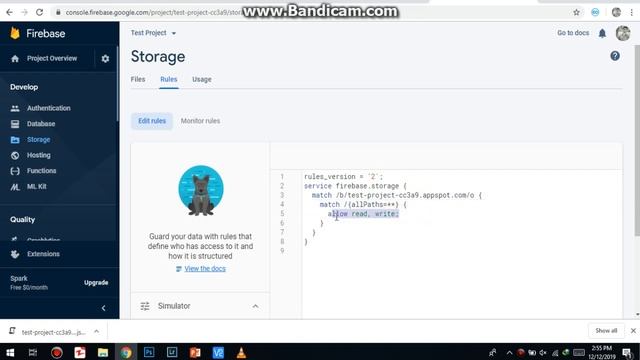Select Edit rules view
This screenshot has width=640, height=360.
pyautogui.click(x=152, y=121)
